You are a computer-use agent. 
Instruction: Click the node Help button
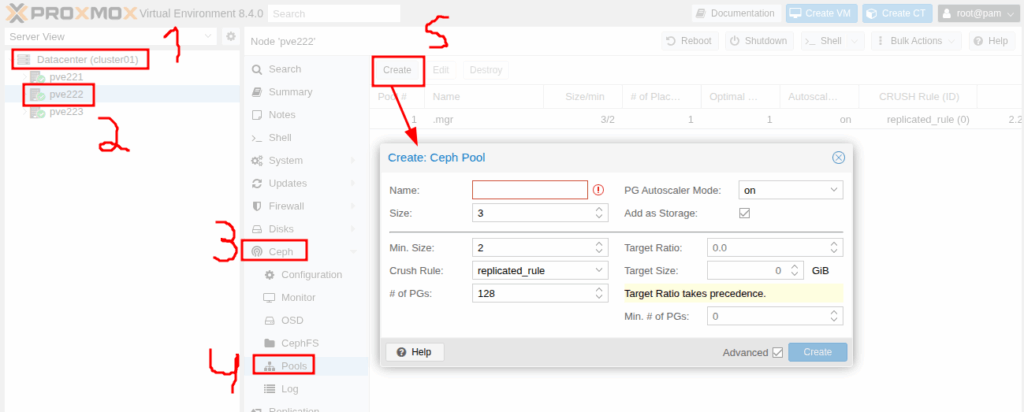point(992,40)
